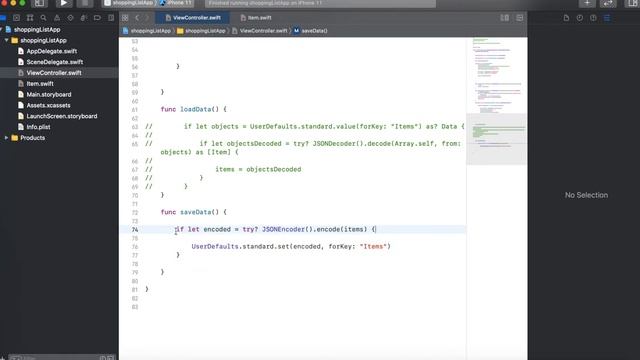Go forward in editor history

147,18
